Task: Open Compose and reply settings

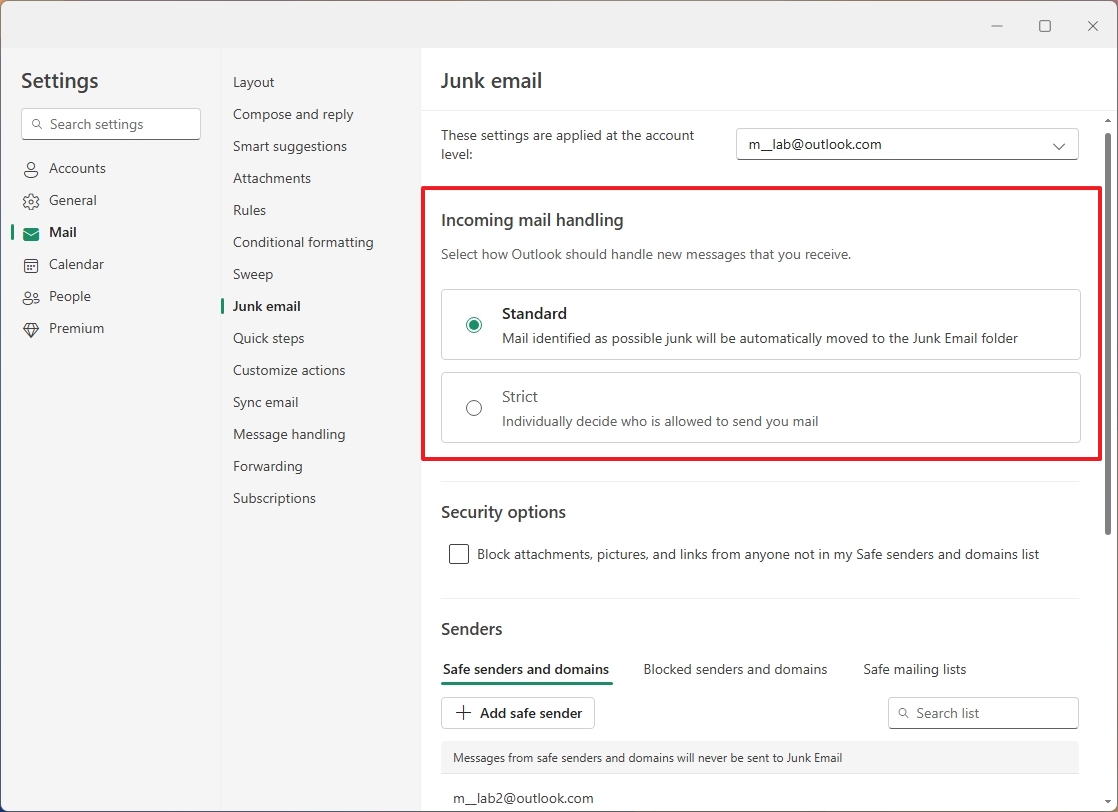Action: point(292,114)
